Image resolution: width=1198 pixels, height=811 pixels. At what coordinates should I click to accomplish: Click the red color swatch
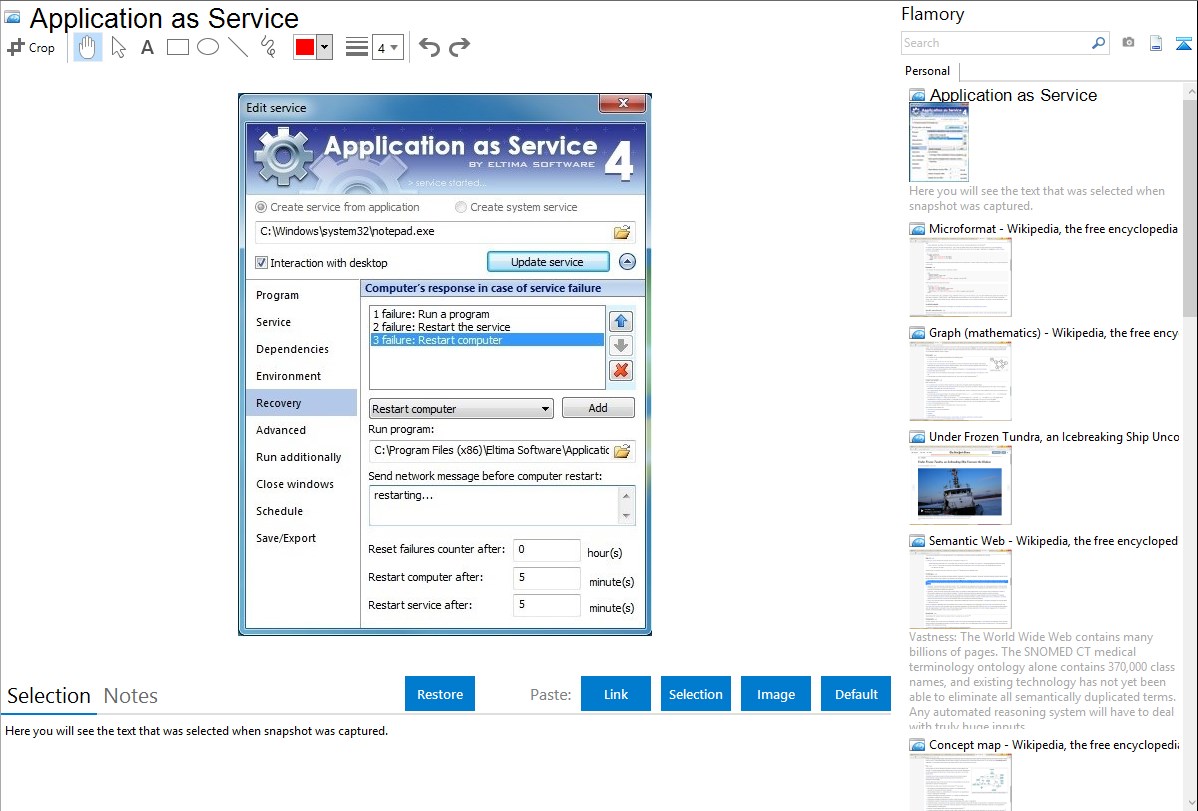305,47
